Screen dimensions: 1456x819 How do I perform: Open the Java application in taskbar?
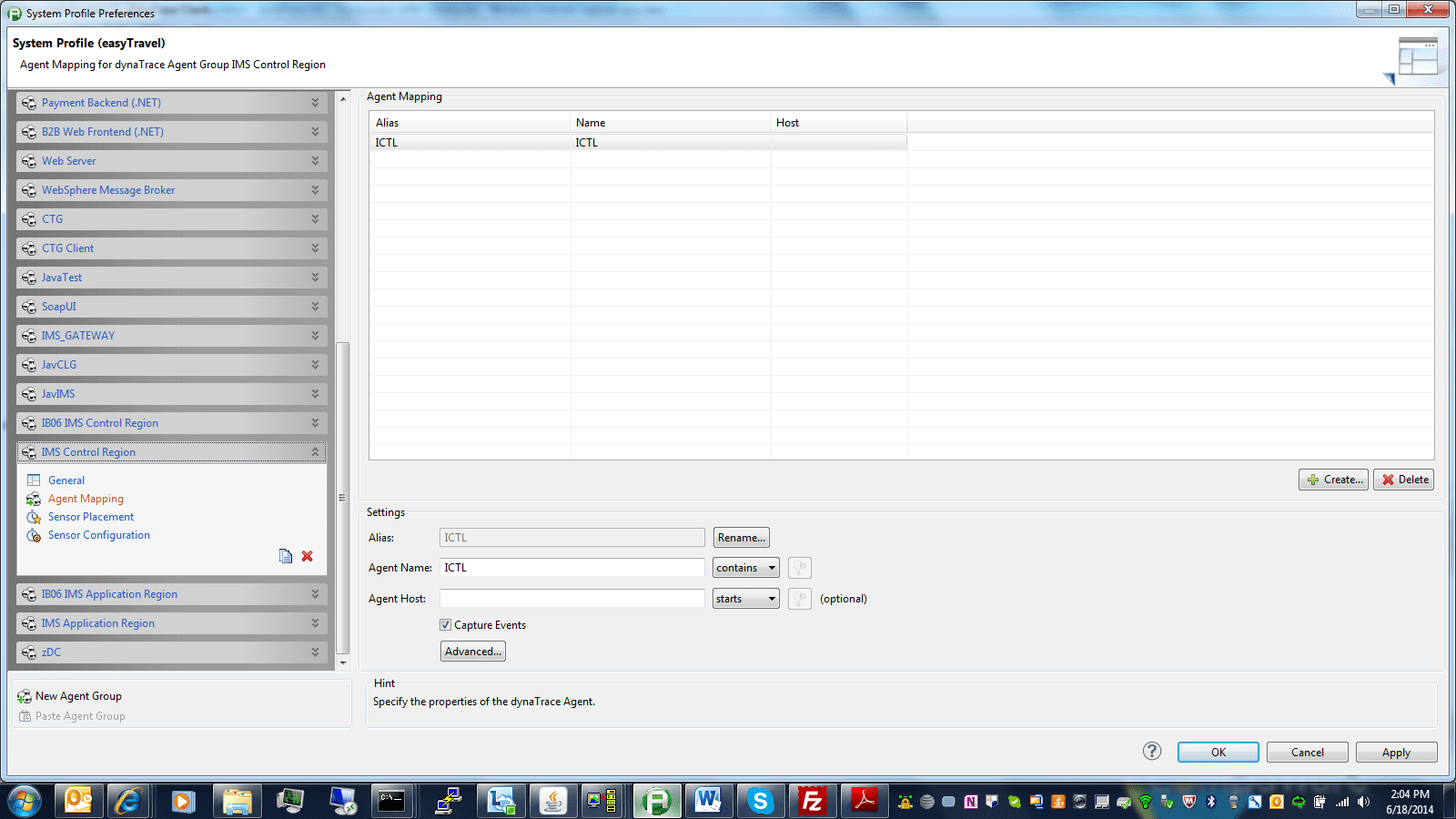point(551,801)
